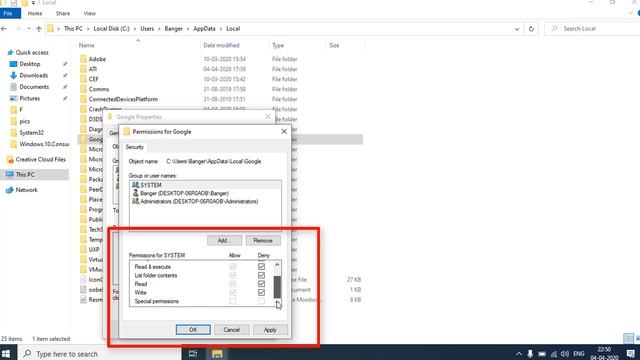
Task: Click OK in Permissions for Google
Action: tap(193, 329)
